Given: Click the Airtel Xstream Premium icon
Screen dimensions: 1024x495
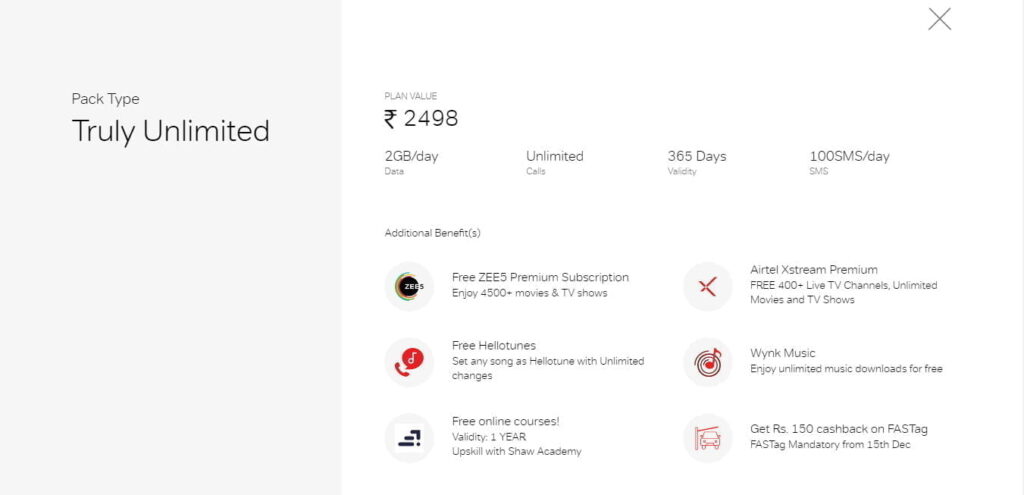Looking at the screenshot, I should [x=708, y=287].
